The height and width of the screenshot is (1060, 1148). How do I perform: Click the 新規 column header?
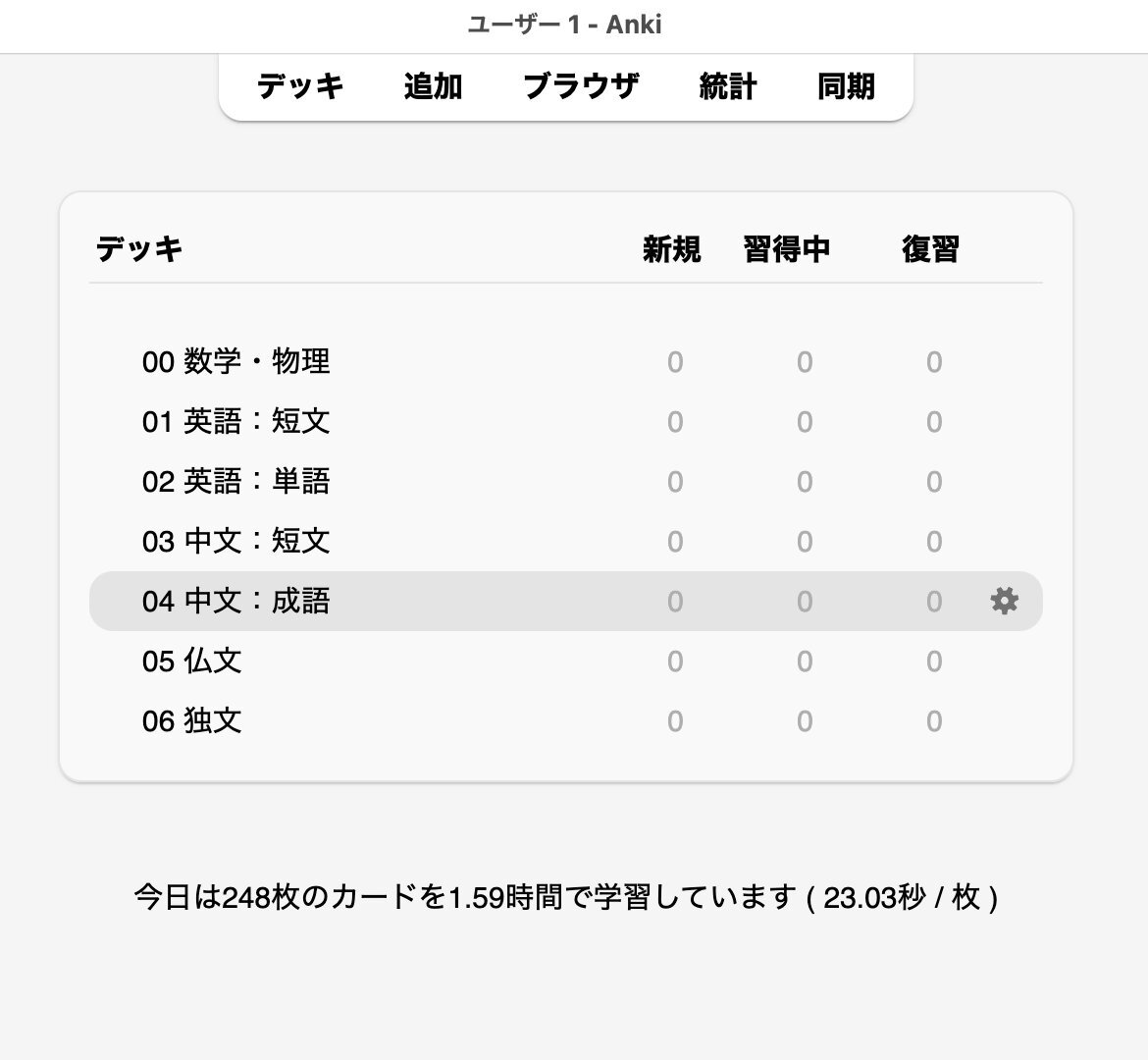click(671, 249)
